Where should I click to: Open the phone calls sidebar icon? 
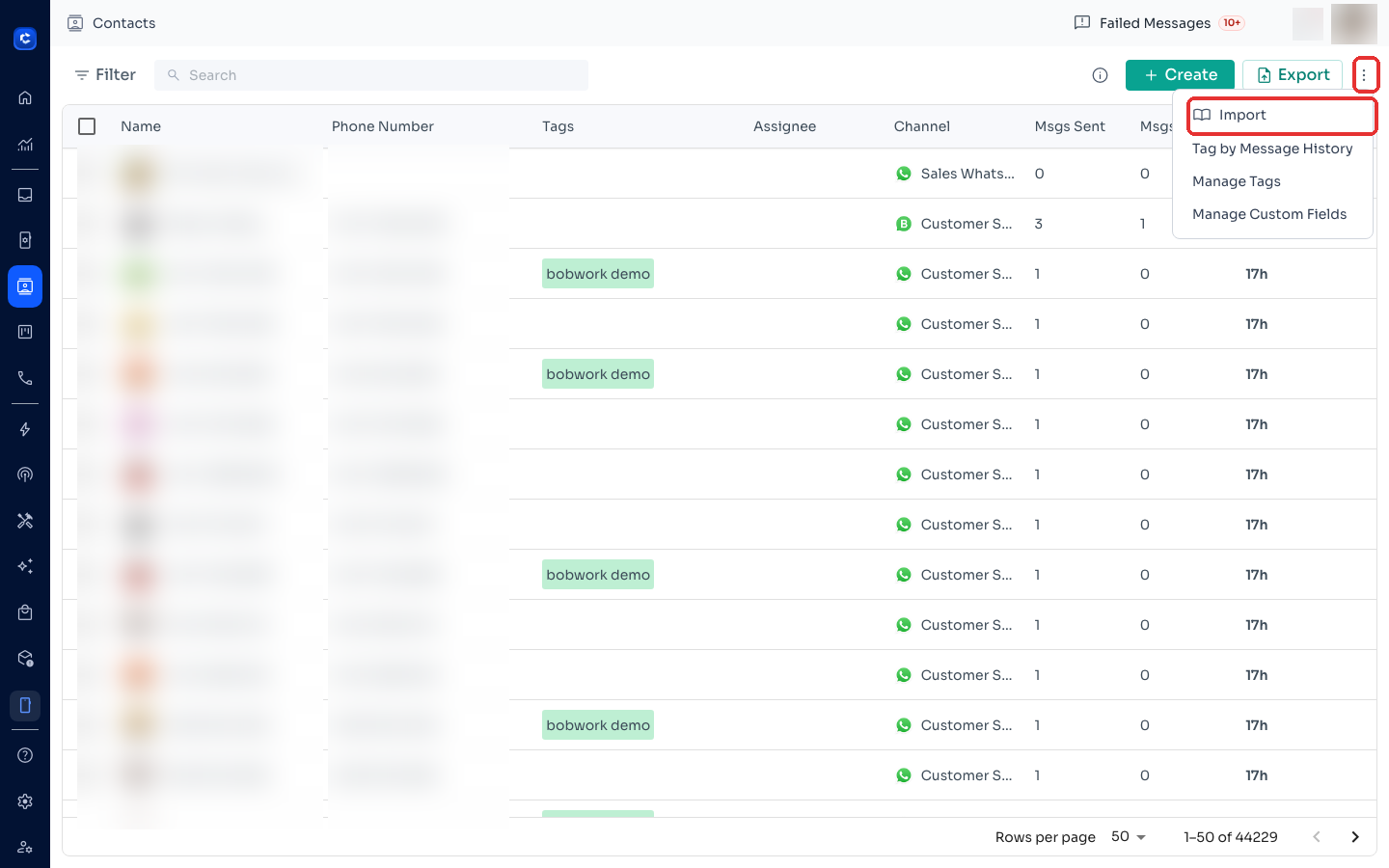(25, 378)
